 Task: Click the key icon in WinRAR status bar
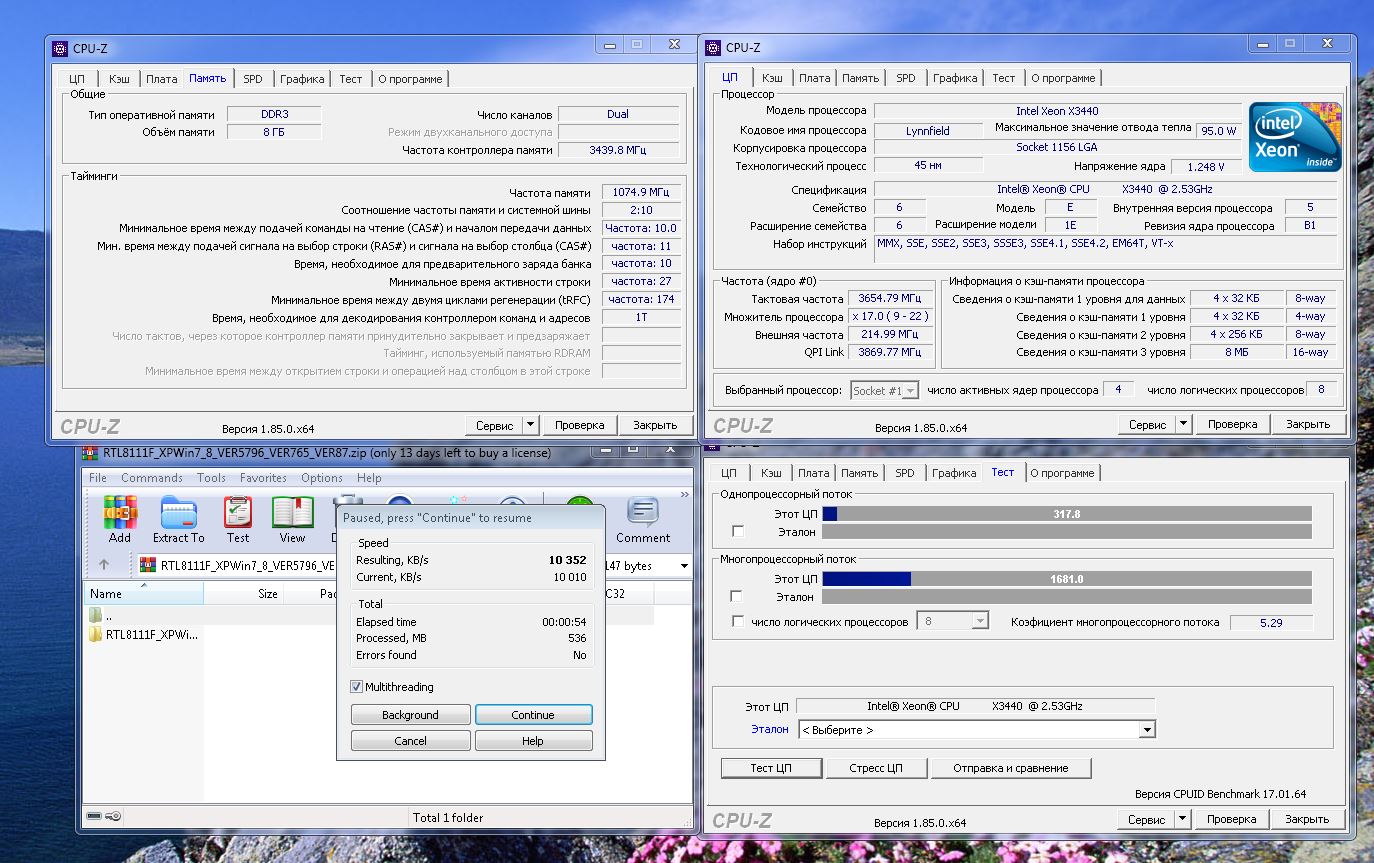coord(114,816)
